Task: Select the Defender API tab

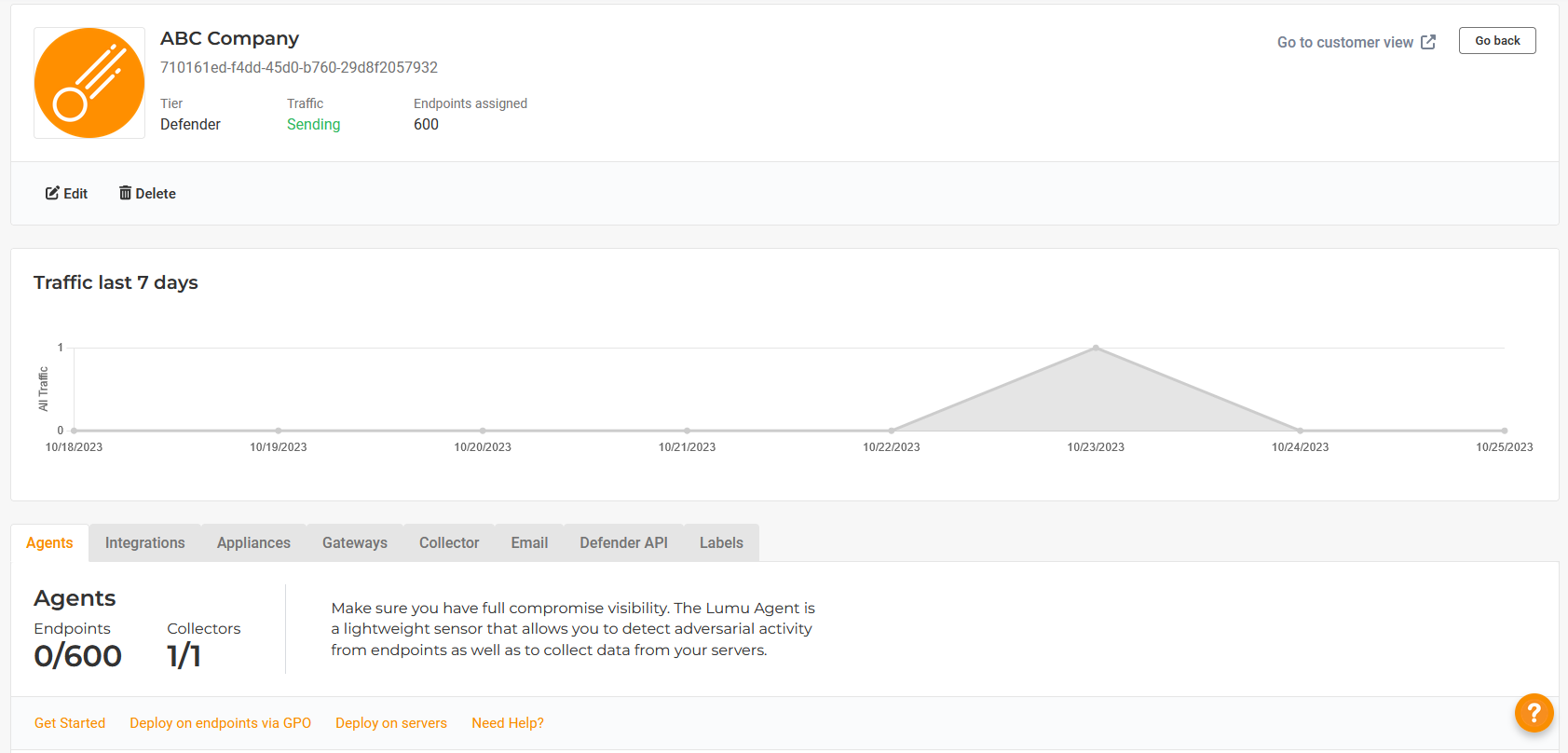Action: tap(623, 543)
